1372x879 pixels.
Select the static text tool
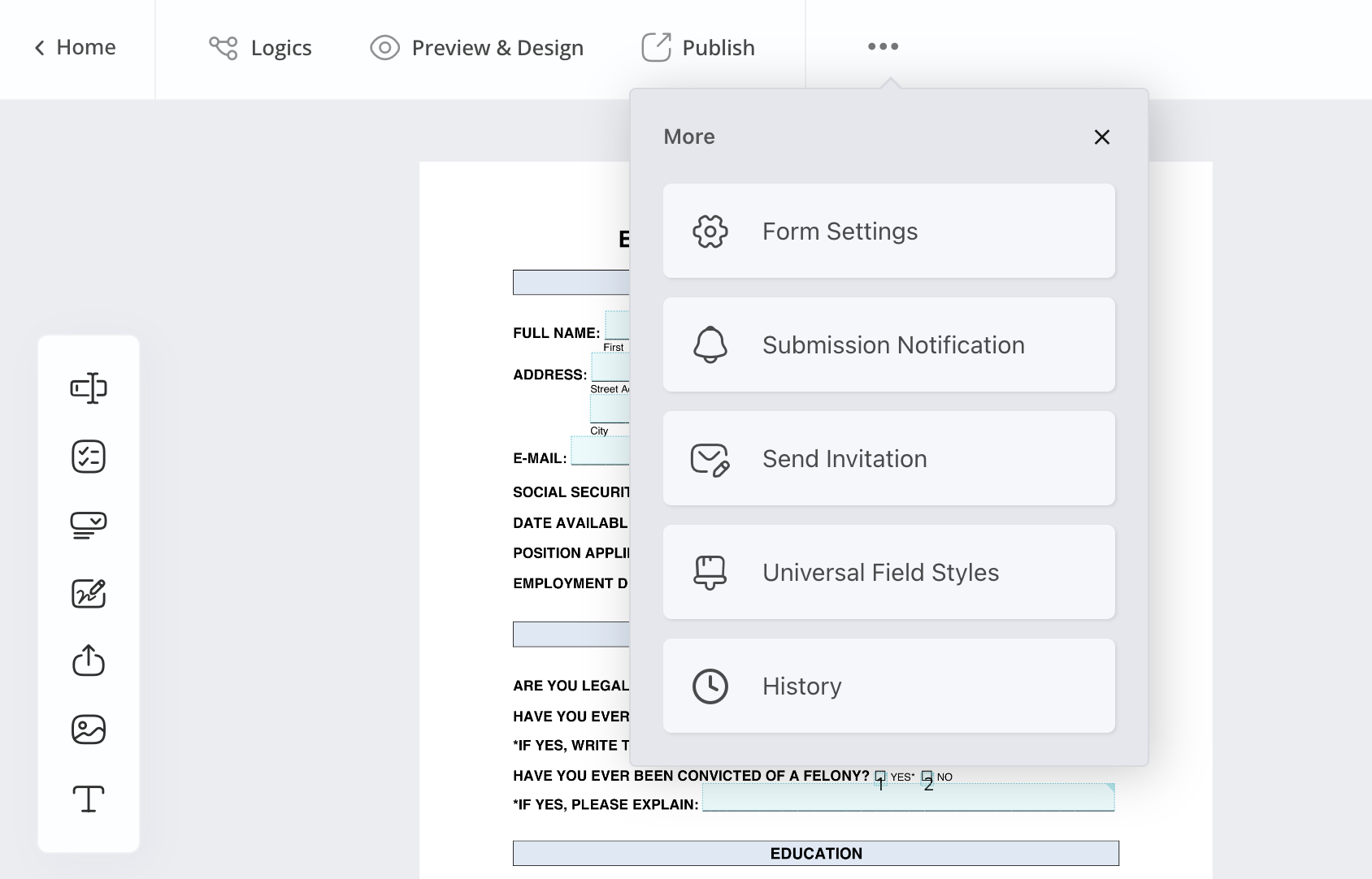89,799
